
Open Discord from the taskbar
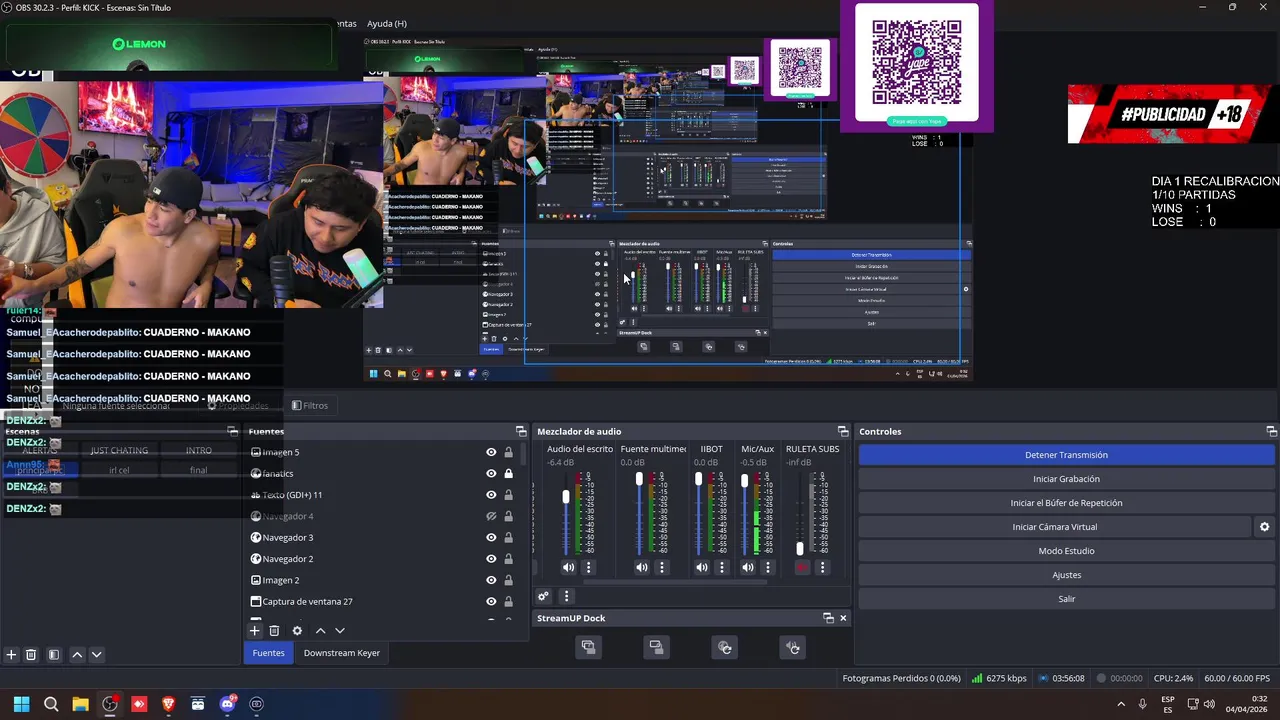[x=227, y=704]
